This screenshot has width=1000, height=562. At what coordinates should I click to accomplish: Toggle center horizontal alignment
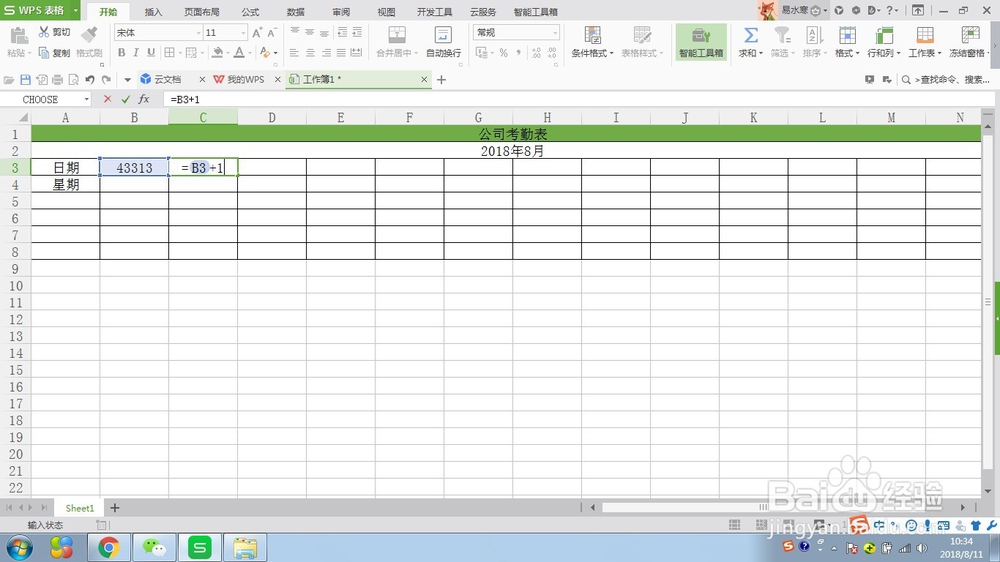click(x=310, y=53)
